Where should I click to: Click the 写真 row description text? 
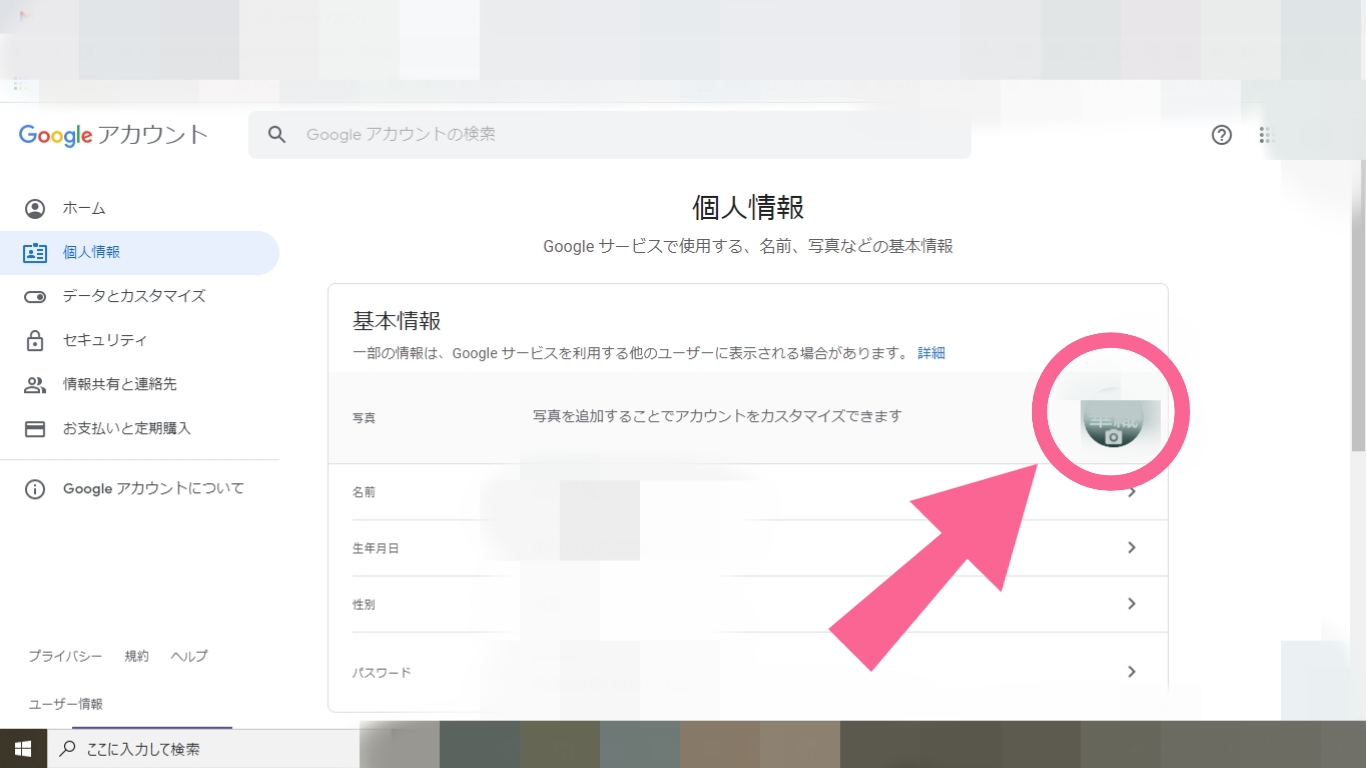point(717,416)
